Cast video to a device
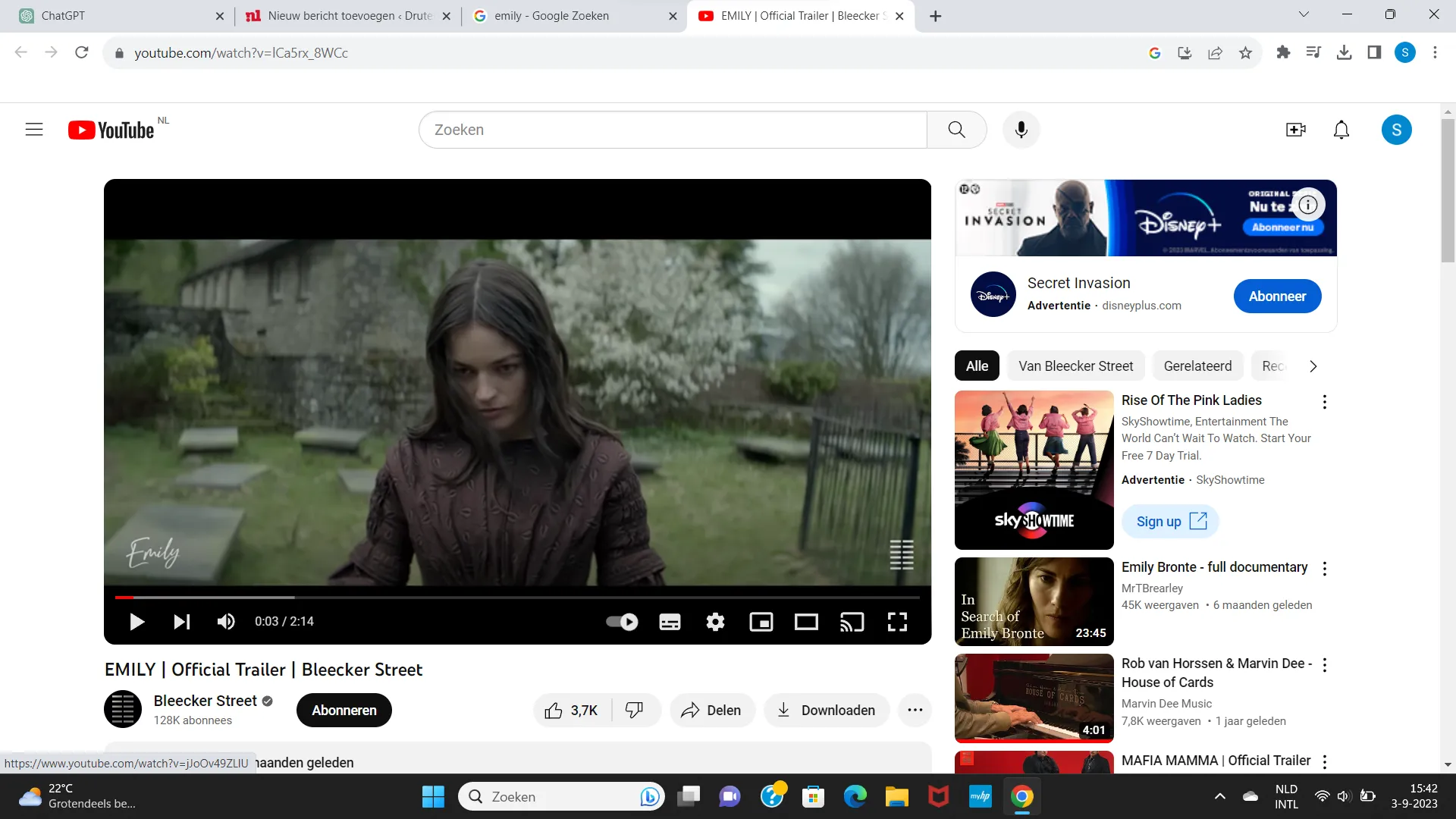The image size is (1456, 819). 852,622
